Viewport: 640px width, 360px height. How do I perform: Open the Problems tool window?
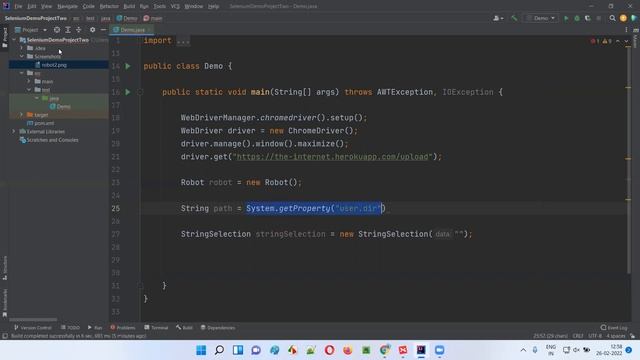122,328
